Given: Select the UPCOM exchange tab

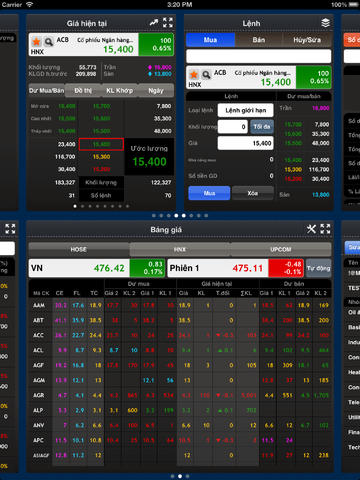Looking at the screenshot, I should click(x=281, y=249).
